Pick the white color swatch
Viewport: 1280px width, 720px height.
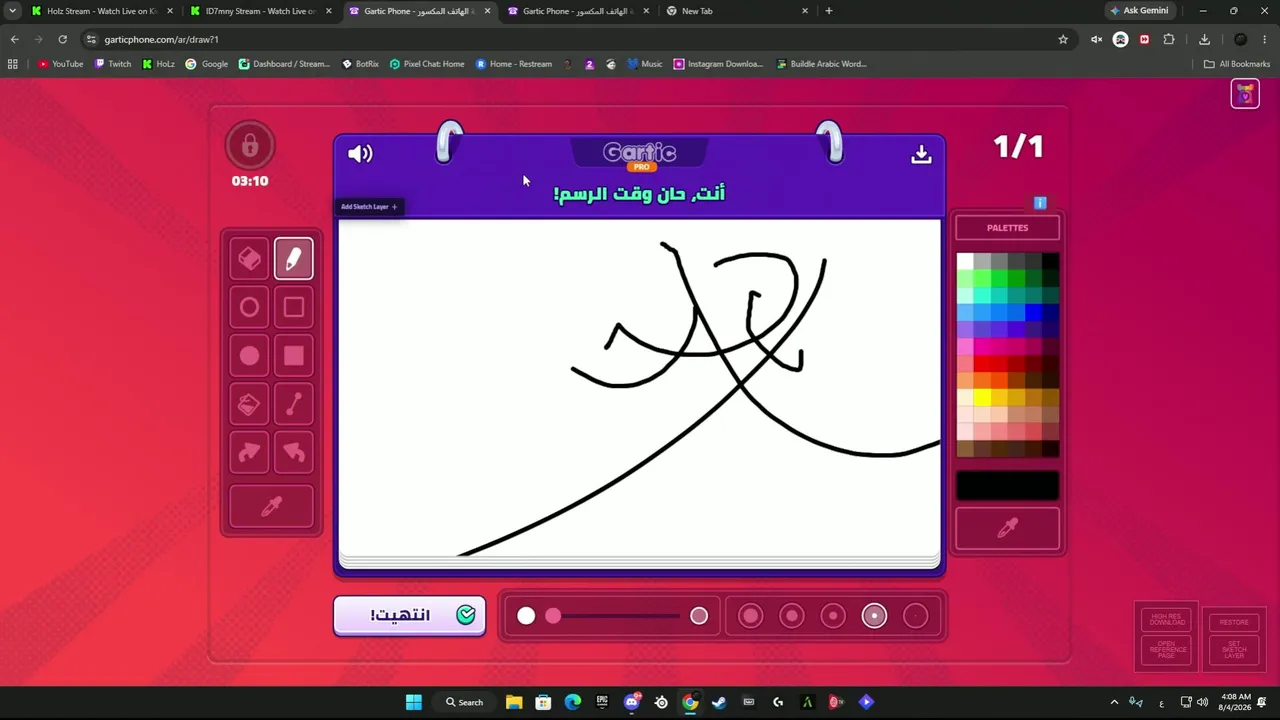pos(965,261)
